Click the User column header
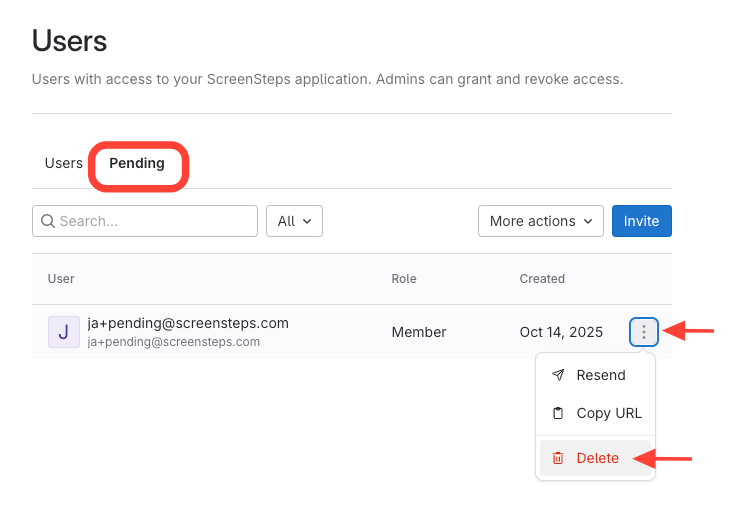747x506 pixels. [61, 279]
